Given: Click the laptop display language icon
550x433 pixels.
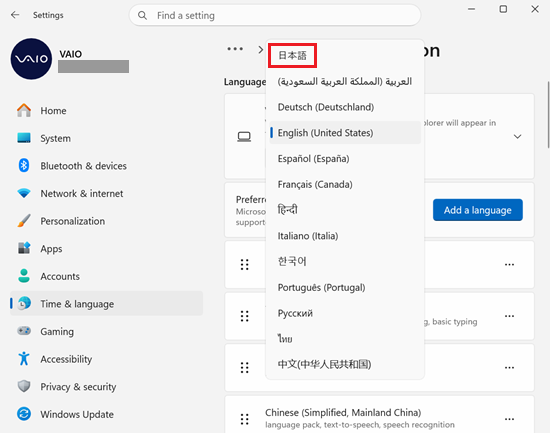Looking at the screenshot, I should pyautogui.click(x=244, y=136).
